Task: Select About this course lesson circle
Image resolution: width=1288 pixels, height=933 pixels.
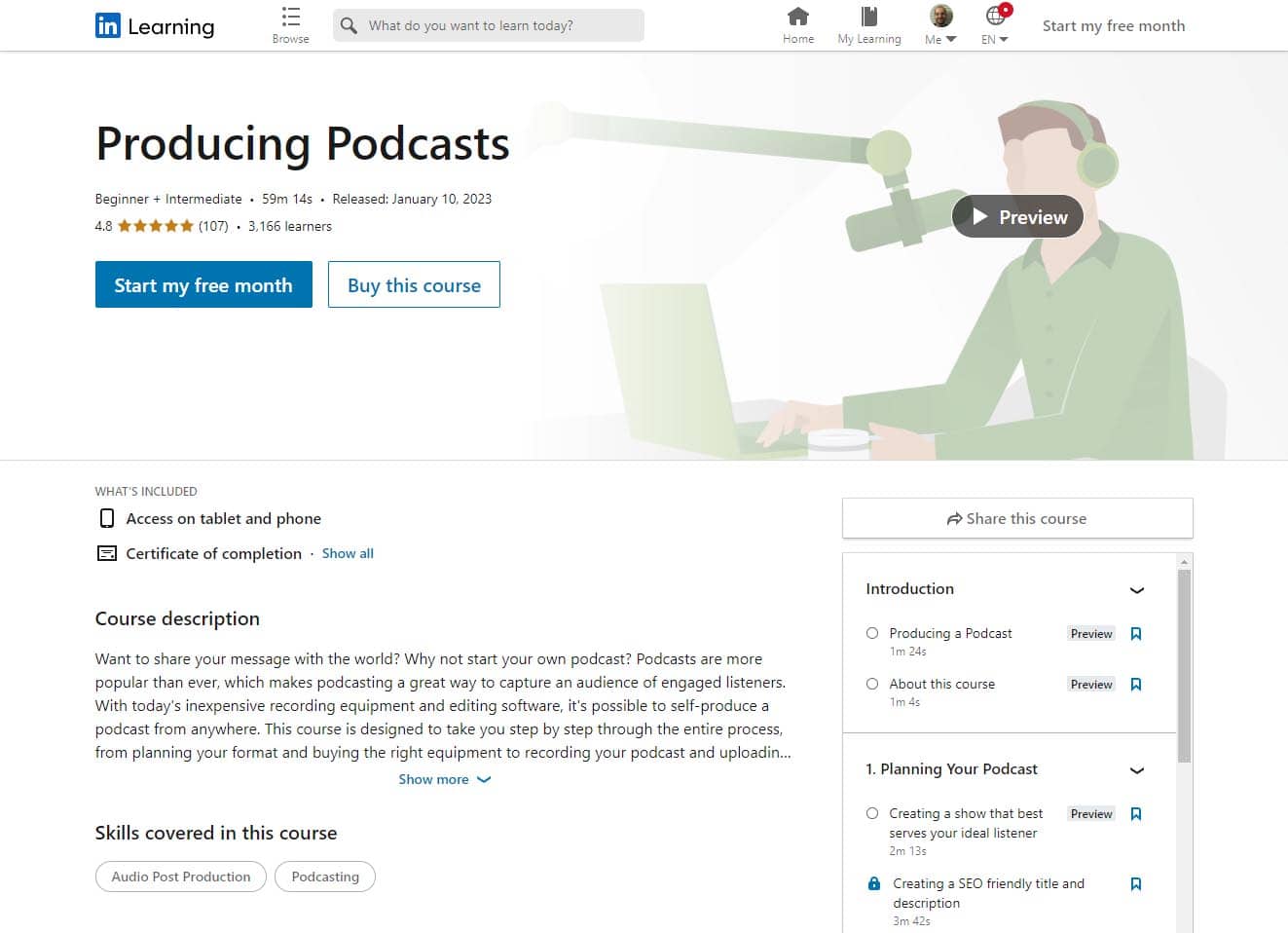Action: click(x=872, y=684)
